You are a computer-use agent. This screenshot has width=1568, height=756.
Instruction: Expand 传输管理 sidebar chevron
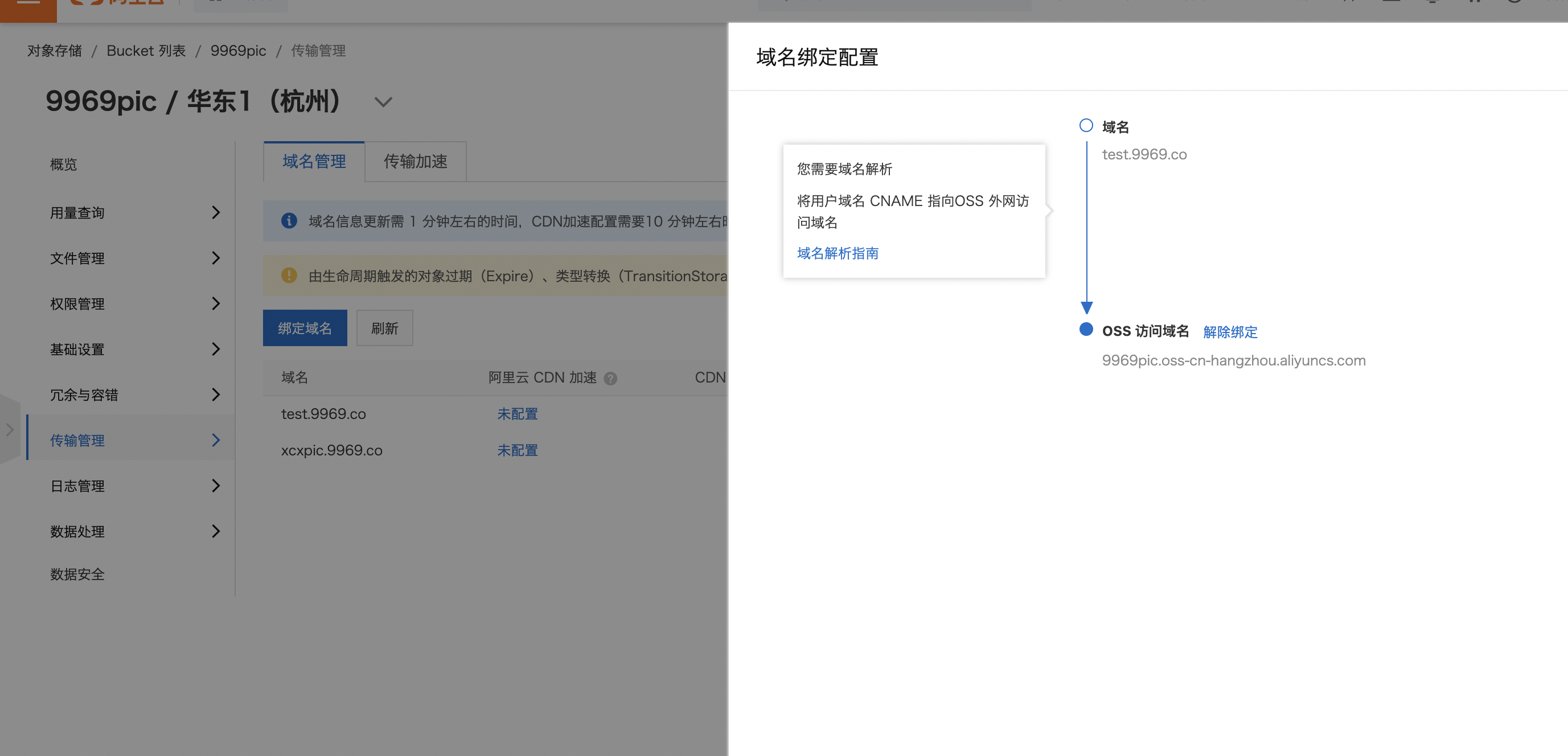pyautogui.click(x=215, y=440)
